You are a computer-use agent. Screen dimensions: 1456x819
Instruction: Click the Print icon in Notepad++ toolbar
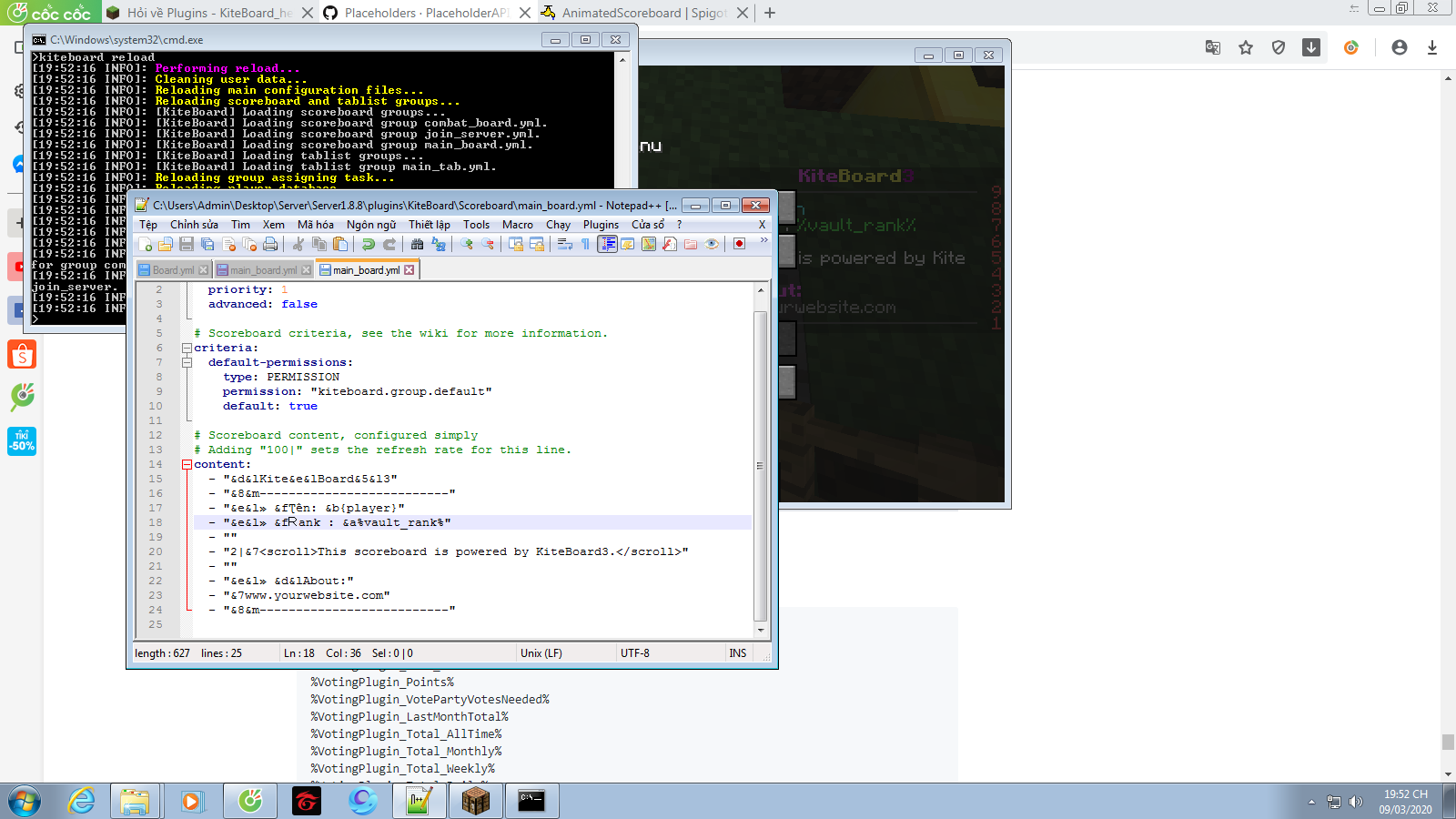click(x=270, y=244)
